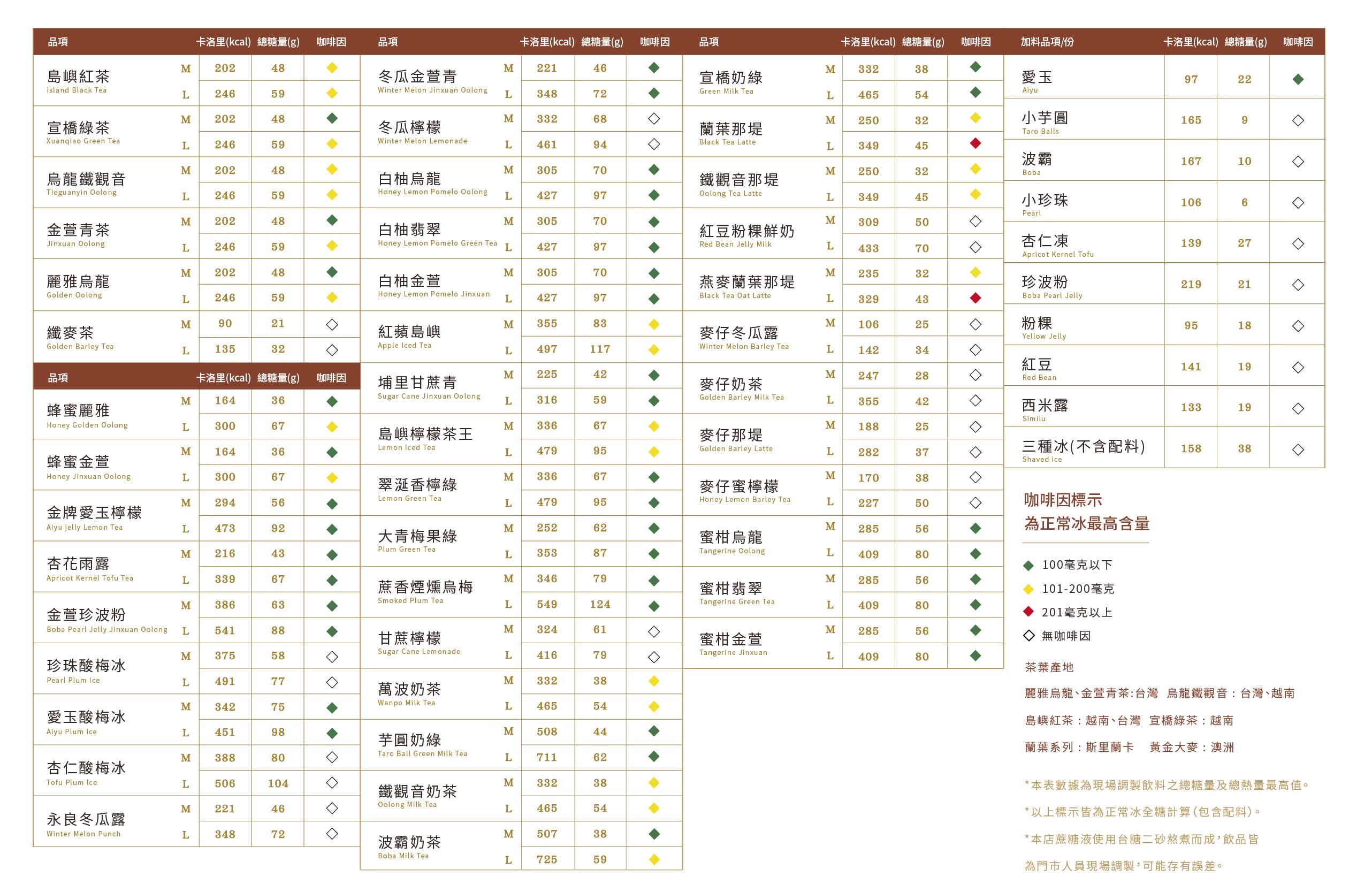Click yellow diamond for Boba Milk Tea L
The width and height of the screenshot is (1372, 892).
pyautogui.click(x=654, y=859)
